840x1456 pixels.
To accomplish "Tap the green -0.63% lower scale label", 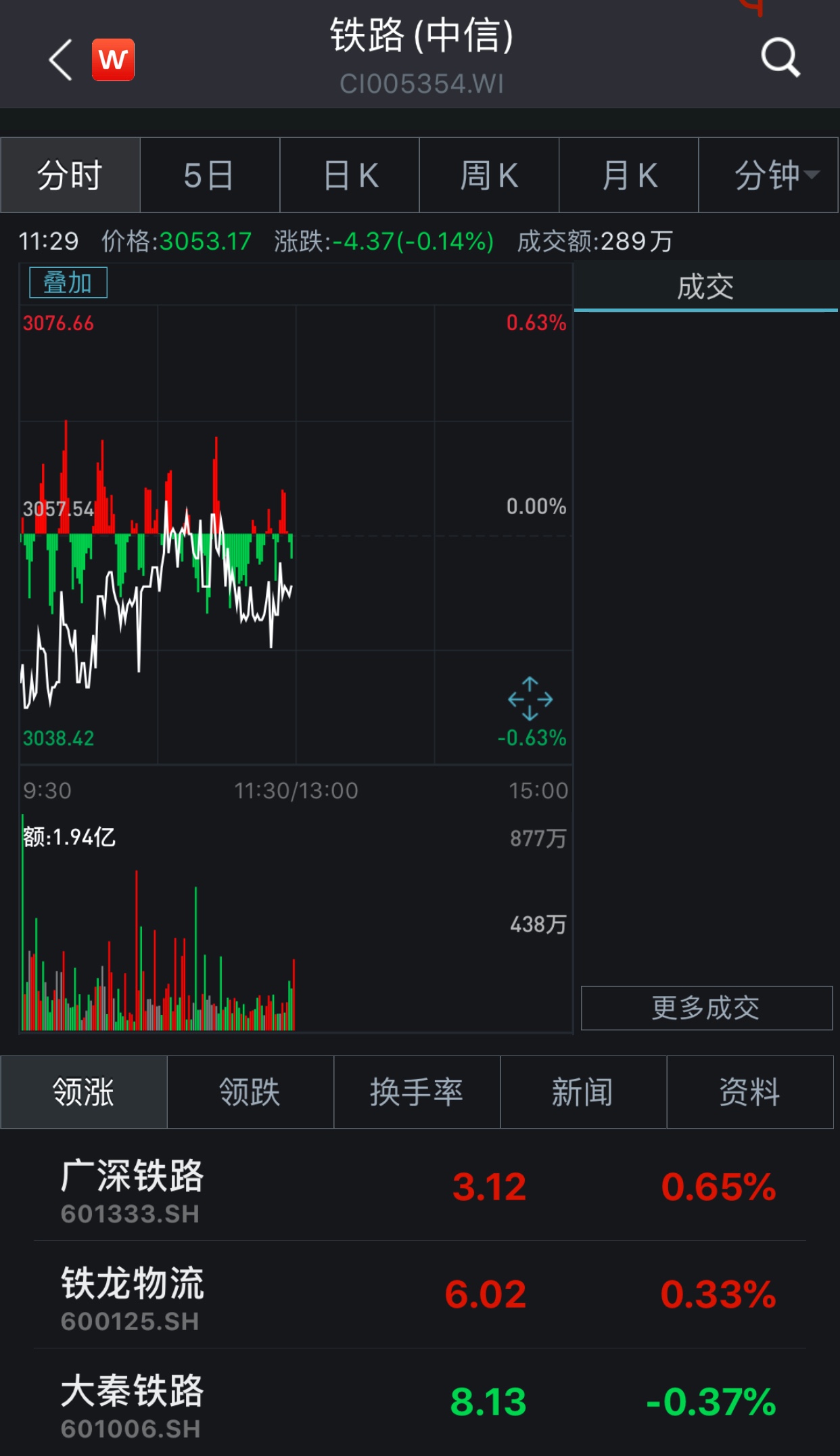I will [x=532, y=737].
